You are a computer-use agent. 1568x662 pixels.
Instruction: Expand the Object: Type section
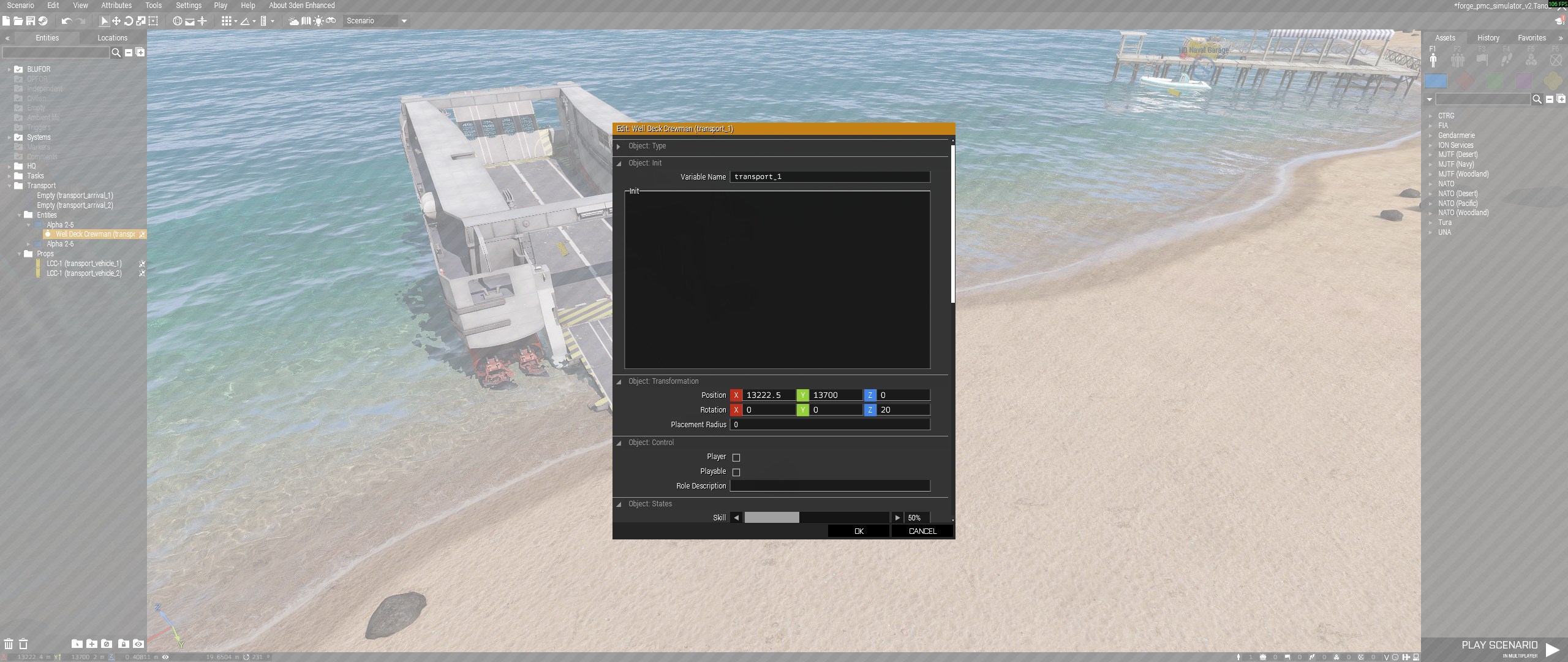coord(619,146)
